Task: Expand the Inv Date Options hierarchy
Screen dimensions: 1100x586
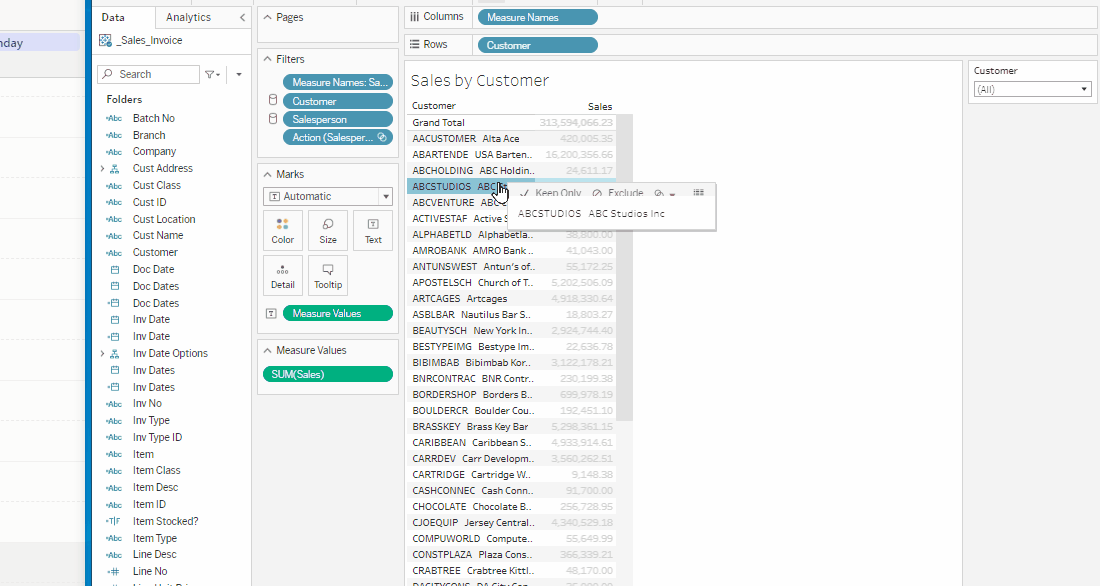Action: pyautogui.click(x=102, y=354)
